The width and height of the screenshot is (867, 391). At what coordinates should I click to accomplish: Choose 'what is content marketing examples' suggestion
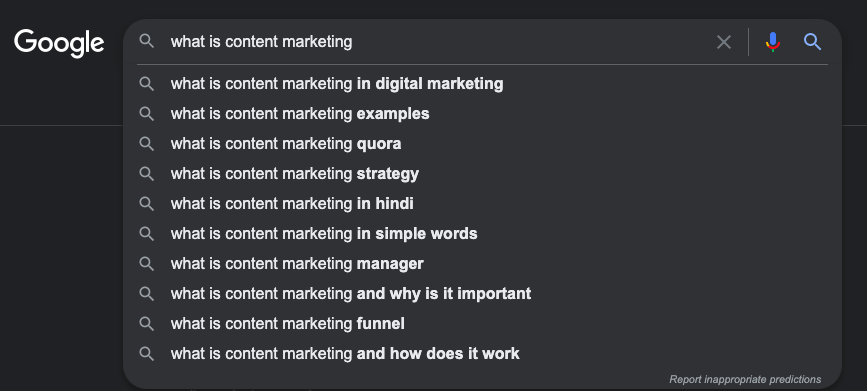482,114
